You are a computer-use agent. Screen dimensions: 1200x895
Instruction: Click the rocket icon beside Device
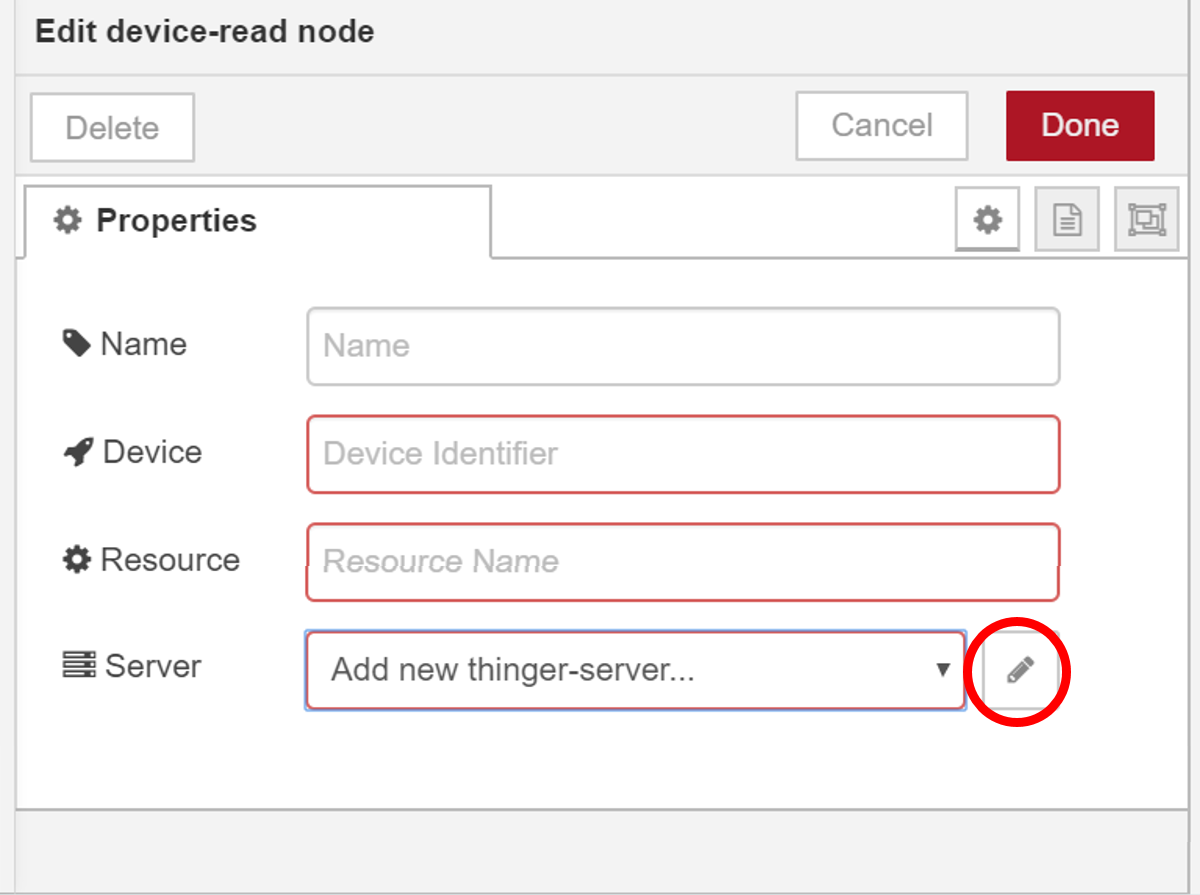tap(77, 452)
